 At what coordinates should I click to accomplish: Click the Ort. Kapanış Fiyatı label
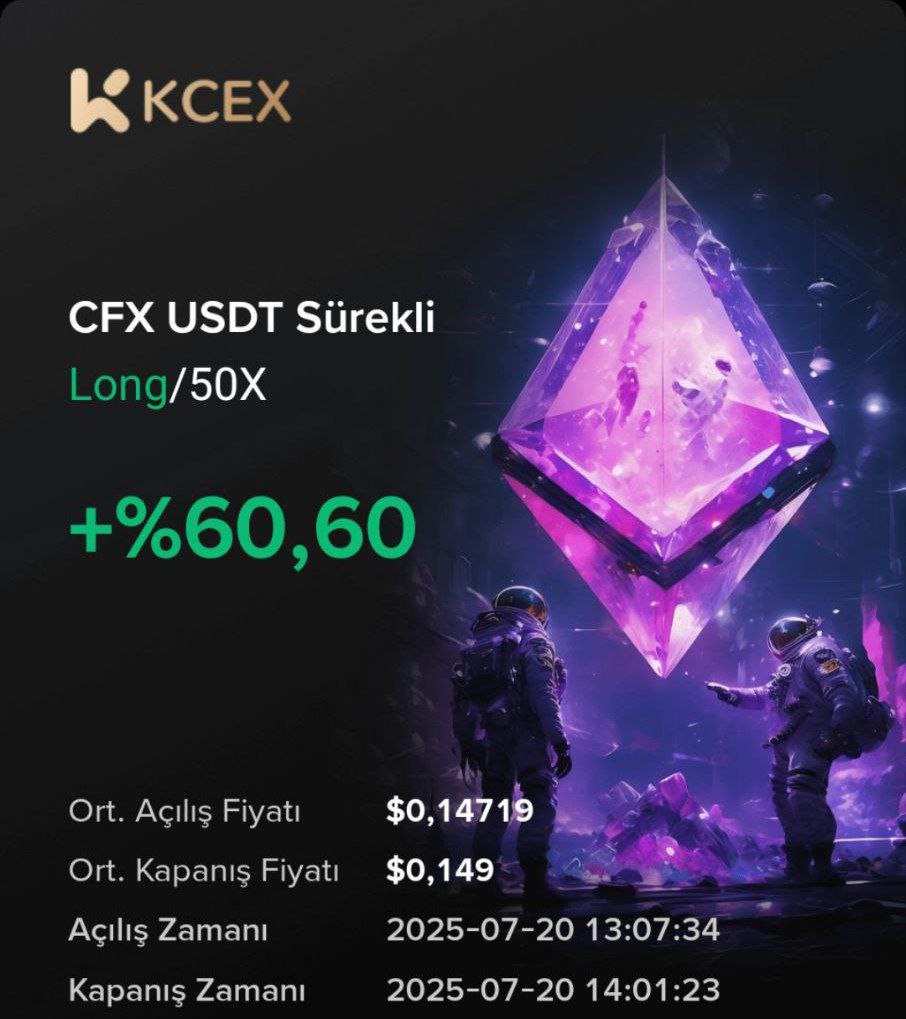(203, 871)
